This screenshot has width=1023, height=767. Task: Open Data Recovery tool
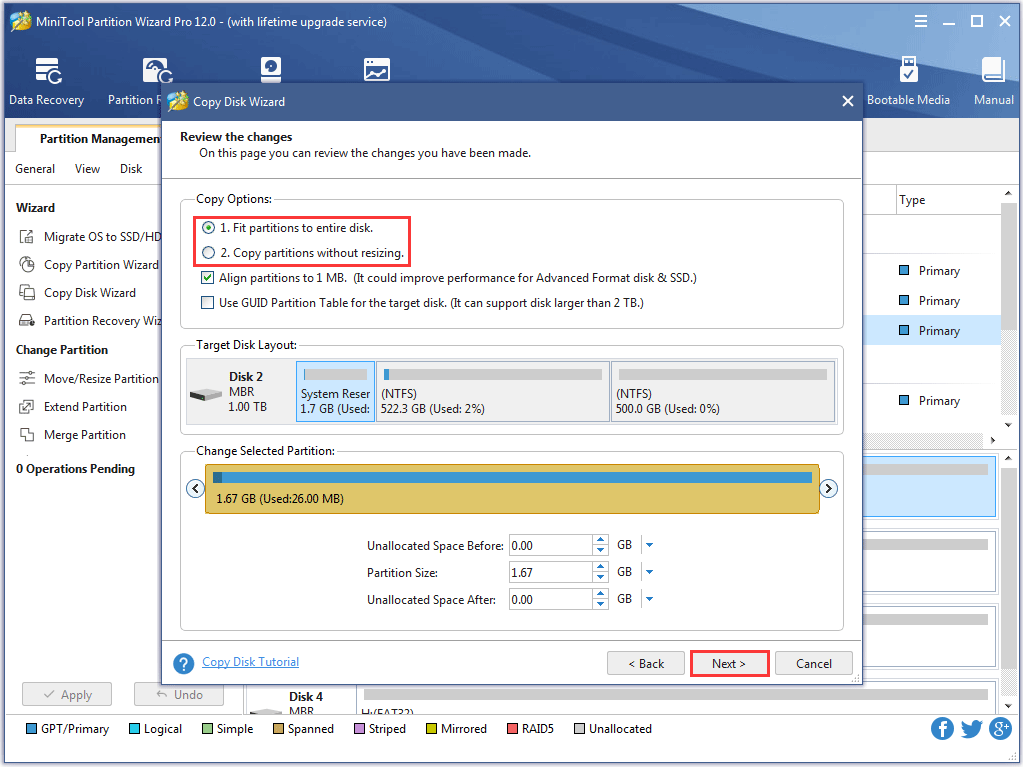[x=47, y=82]
